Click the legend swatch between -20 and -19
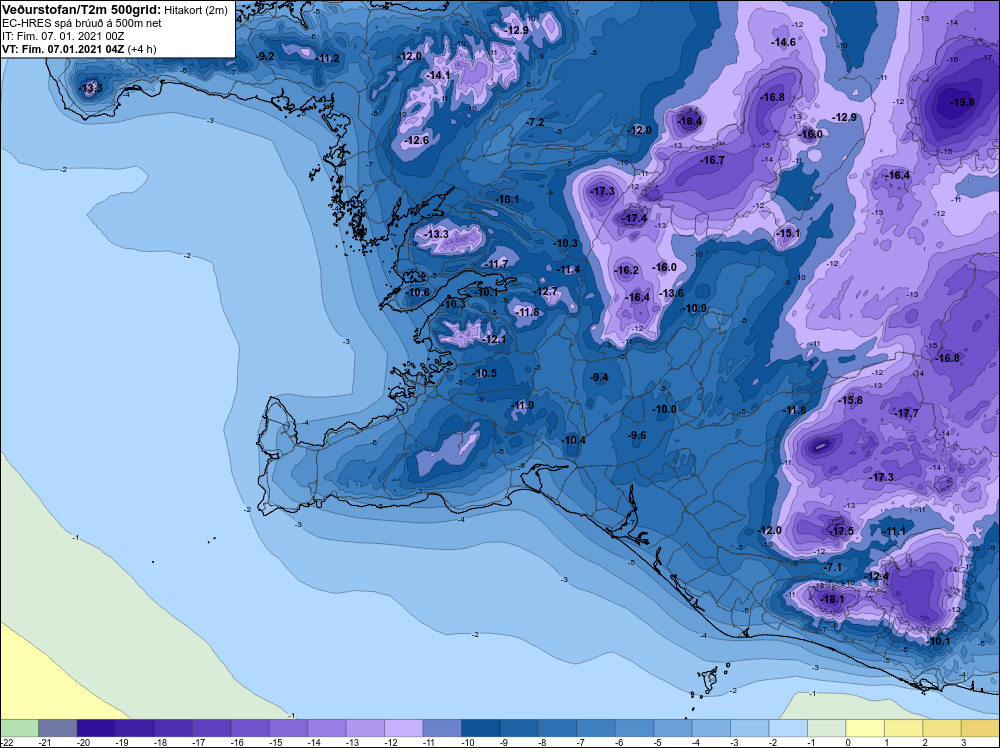The height and width of the screenshot is (748, 1000). pos(96,728)
